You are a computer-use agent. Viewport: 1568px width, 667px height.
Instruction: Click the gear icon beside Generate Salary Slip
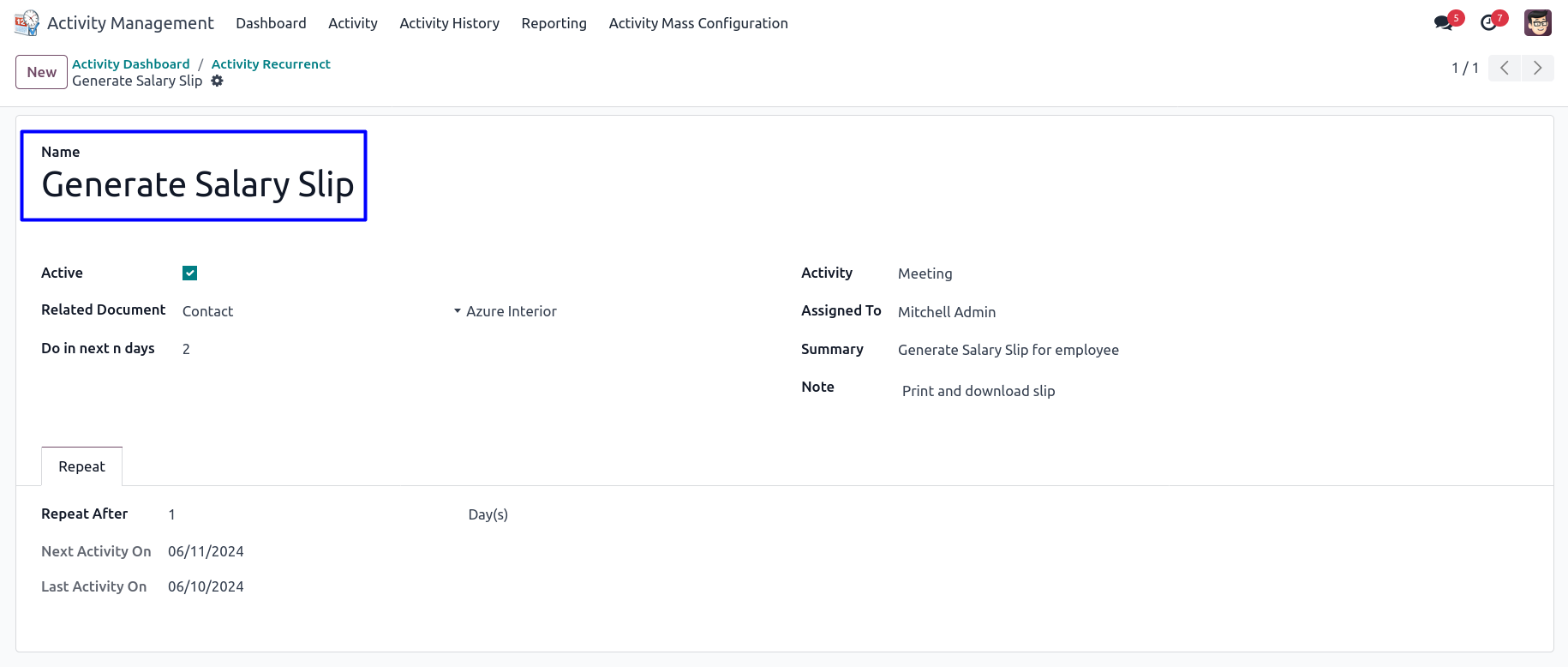218,81
